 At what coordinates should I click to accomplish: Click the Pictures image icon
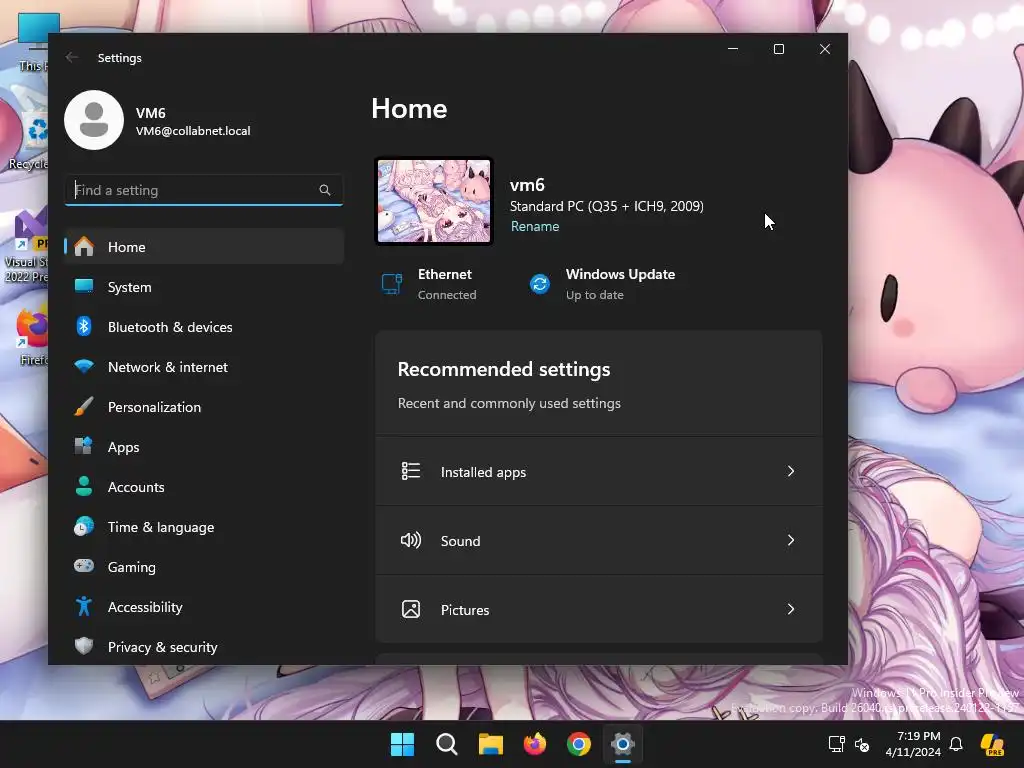[411, 609]
